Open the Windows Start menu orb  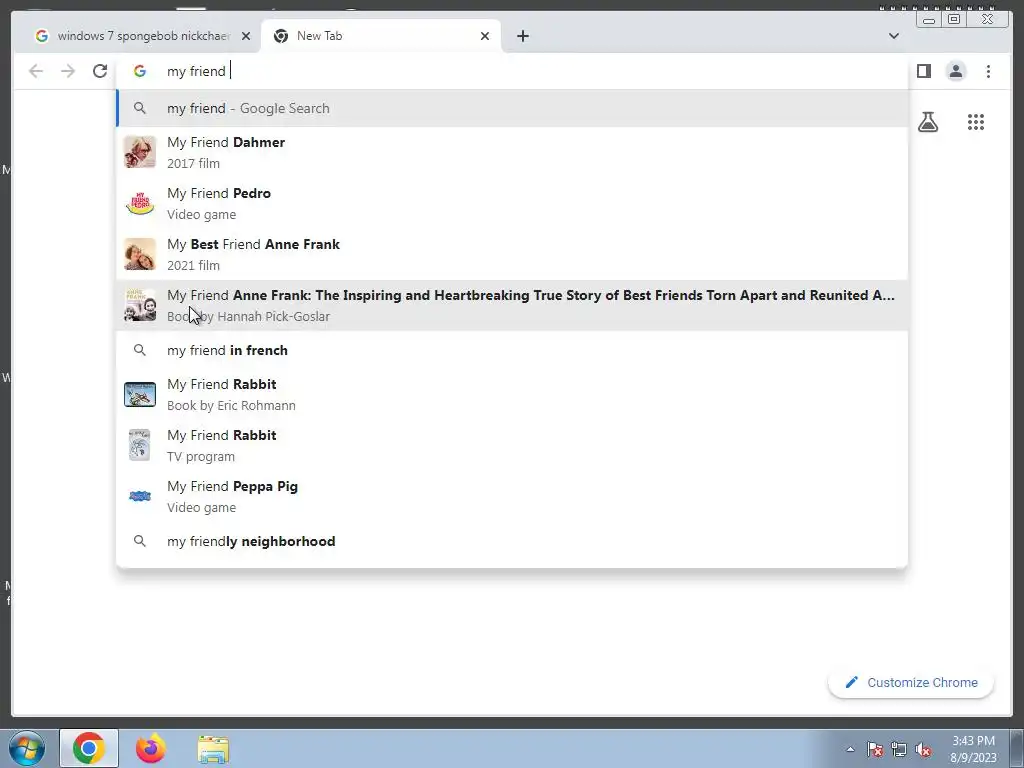point(26,748)
